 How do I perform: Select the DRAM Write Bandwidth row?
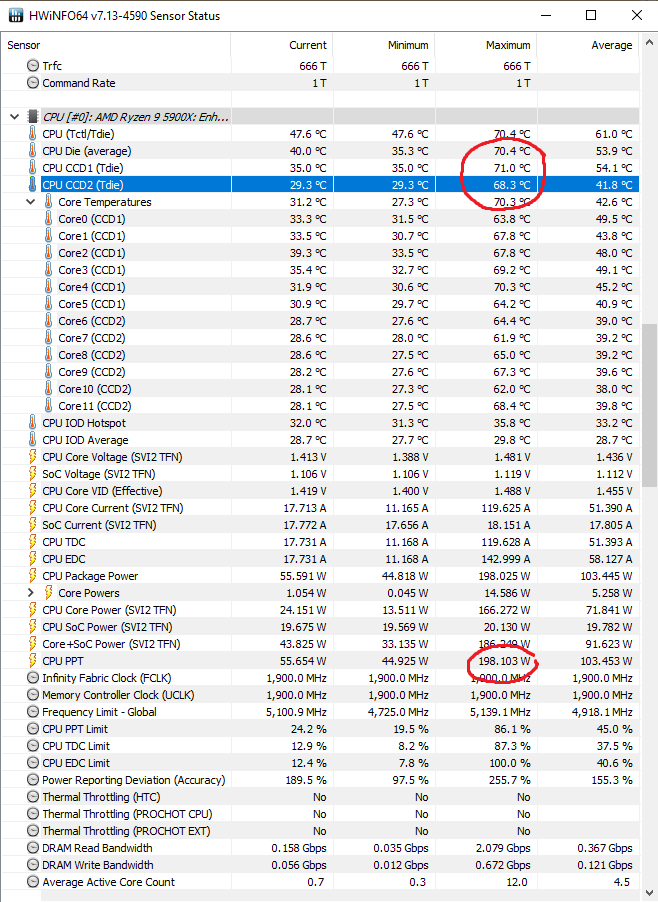320,865
